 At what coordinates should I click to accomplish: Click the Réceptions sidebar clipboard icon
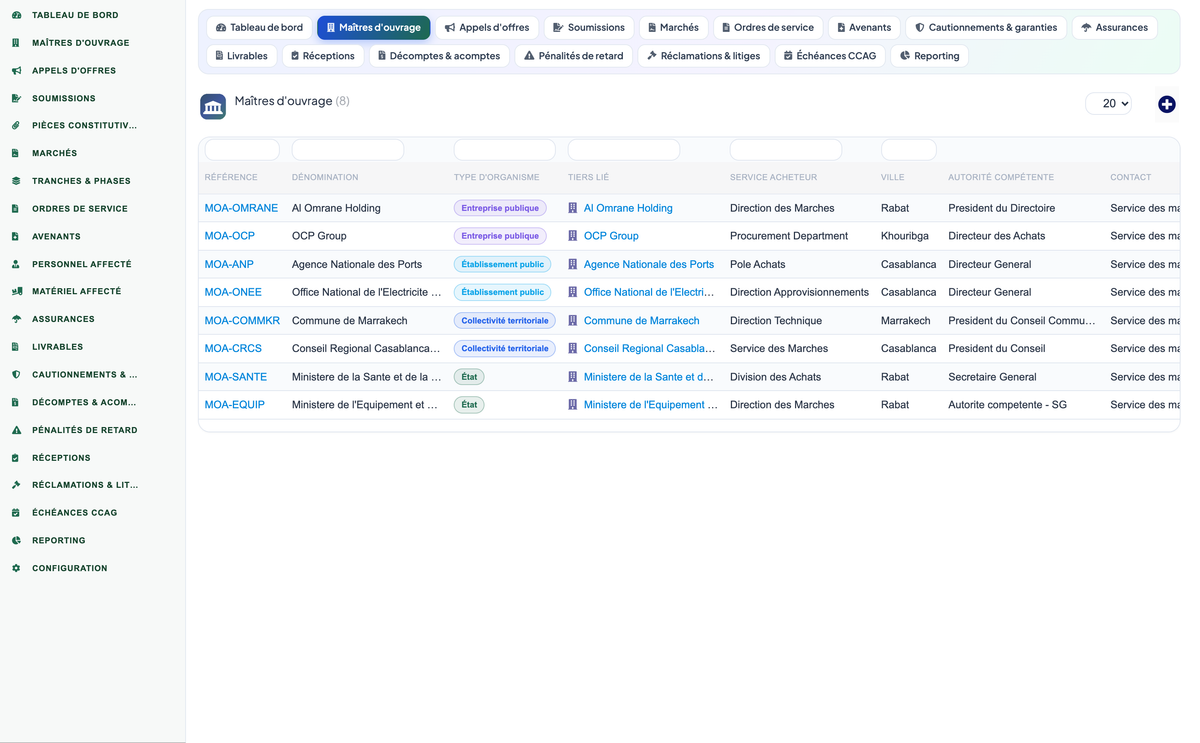point(16,458)
